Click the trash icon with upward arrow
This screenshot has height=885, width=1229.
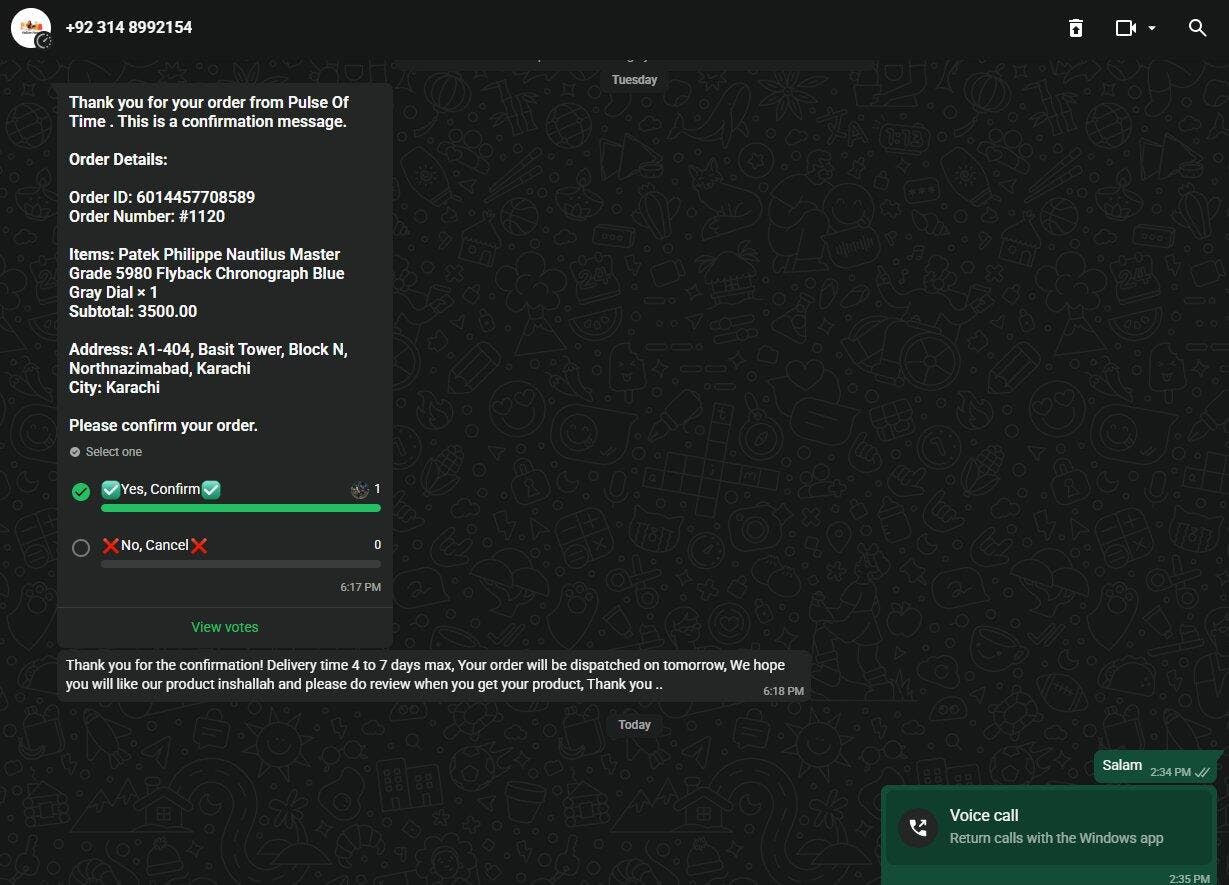[x=1075, y=28]
